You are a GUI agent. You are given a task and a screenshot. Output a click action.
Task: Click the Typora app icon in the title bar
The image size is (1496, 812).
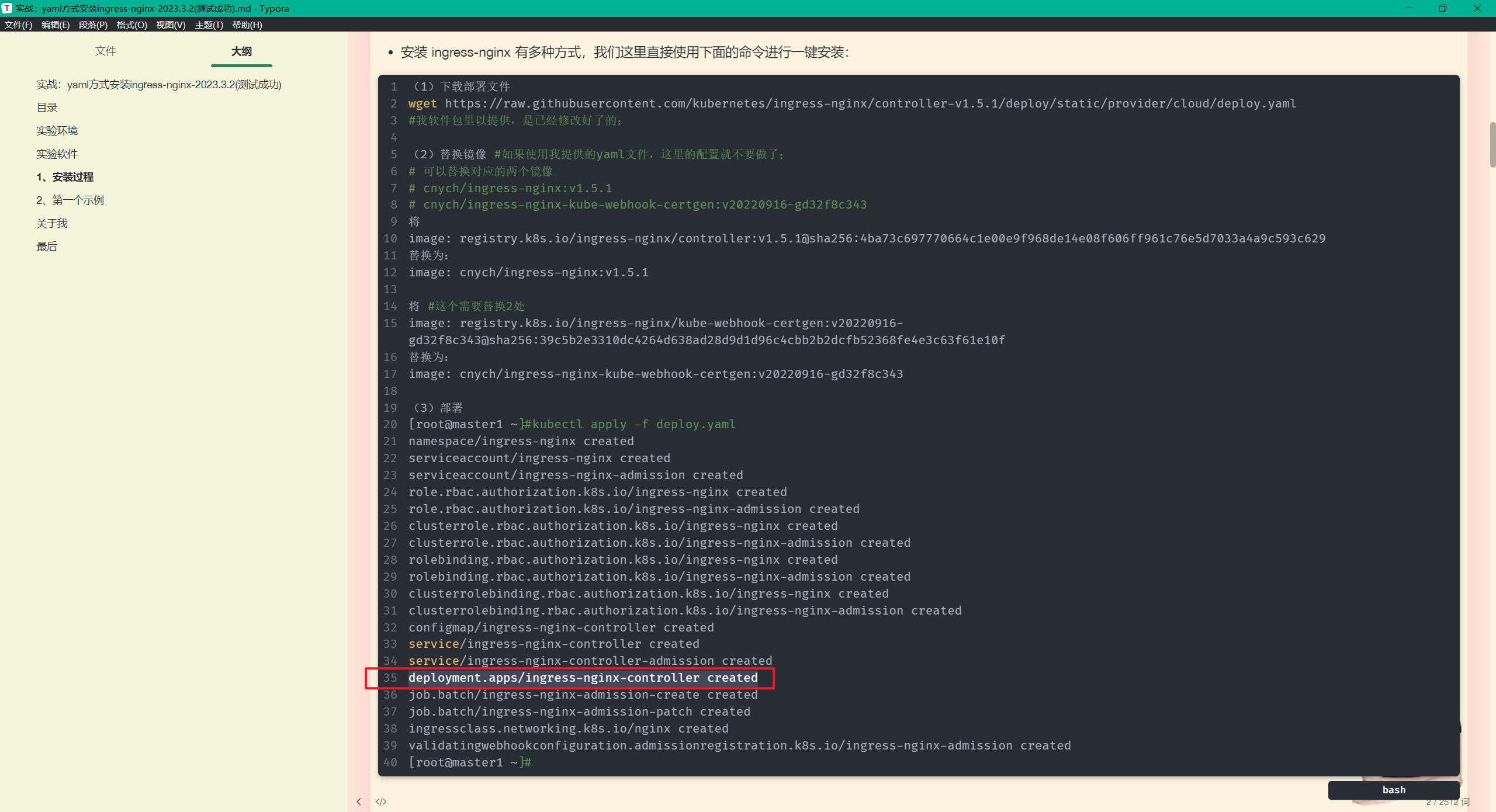click(7, 8)
